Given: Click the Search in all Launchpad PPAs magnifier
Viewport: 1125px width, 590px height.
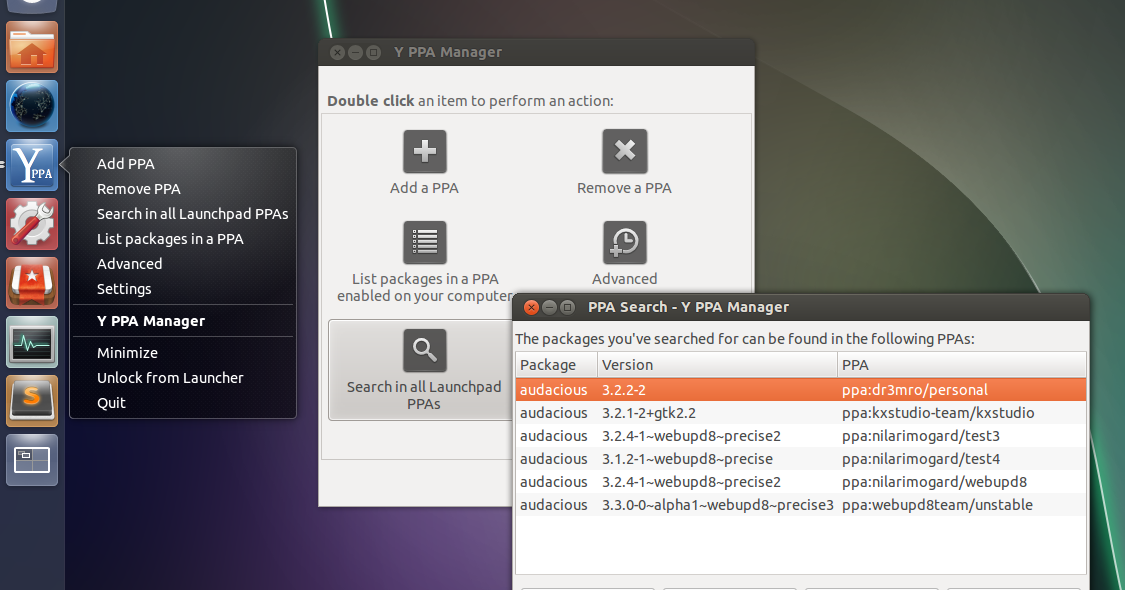Looking at the screenshot, I should pos(424,350).
